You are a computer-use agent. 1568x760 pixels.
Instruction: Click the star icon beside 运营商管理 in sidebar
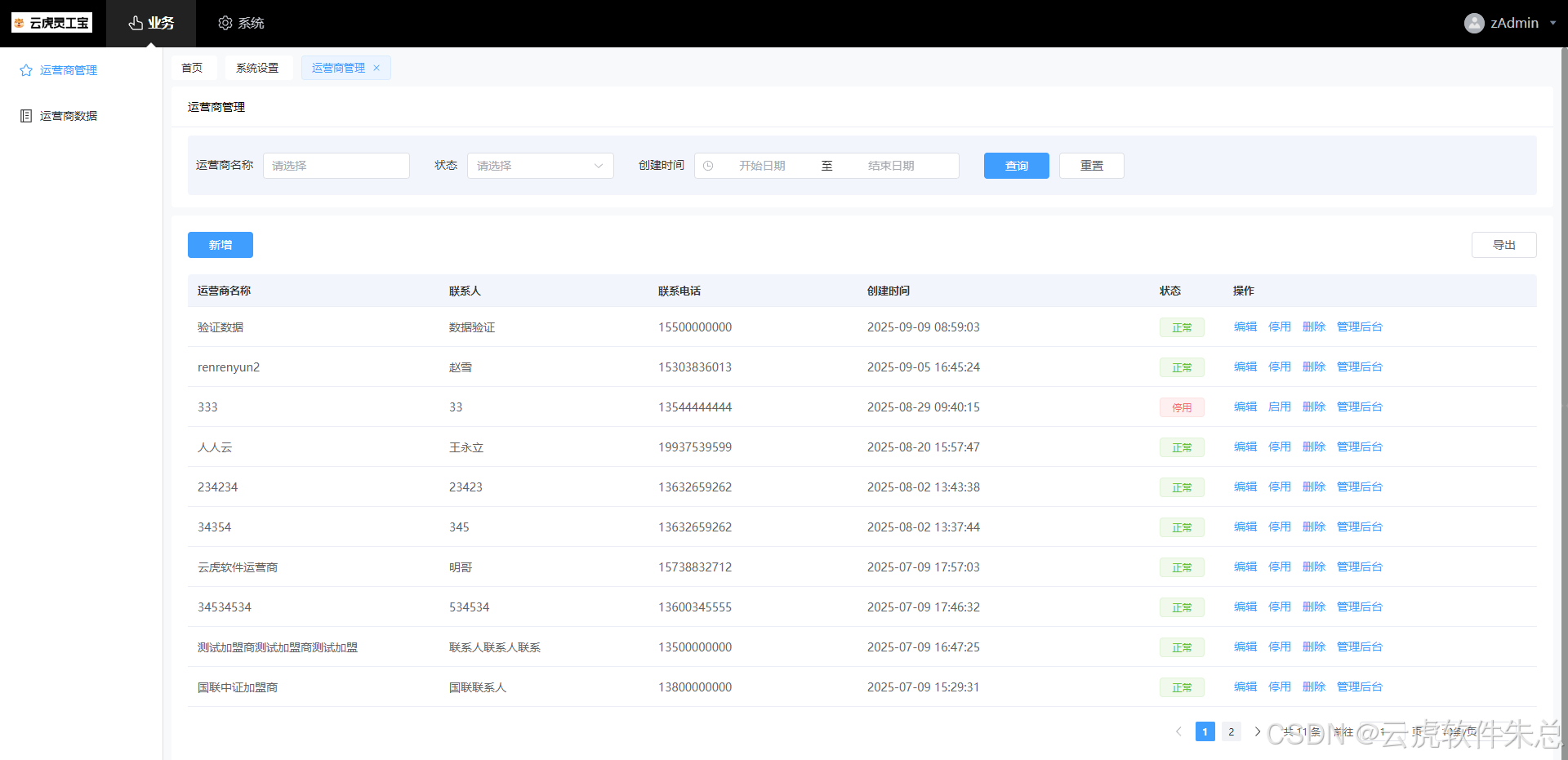coord(26,70)
